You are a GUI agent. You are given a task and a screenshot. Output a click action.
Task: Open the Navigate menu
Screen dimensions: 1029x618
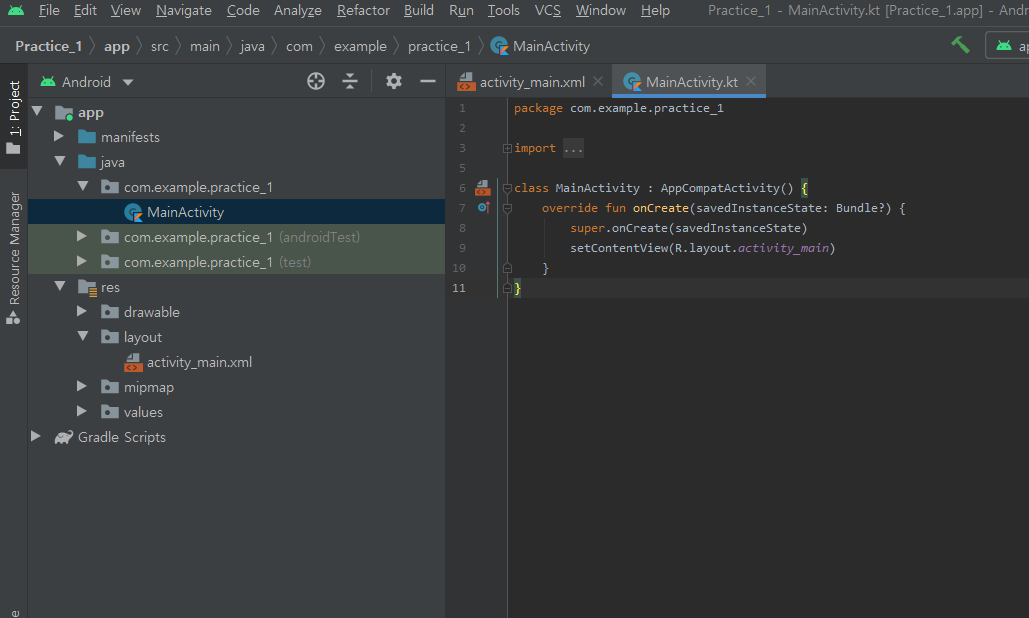[x=184, y=10]
